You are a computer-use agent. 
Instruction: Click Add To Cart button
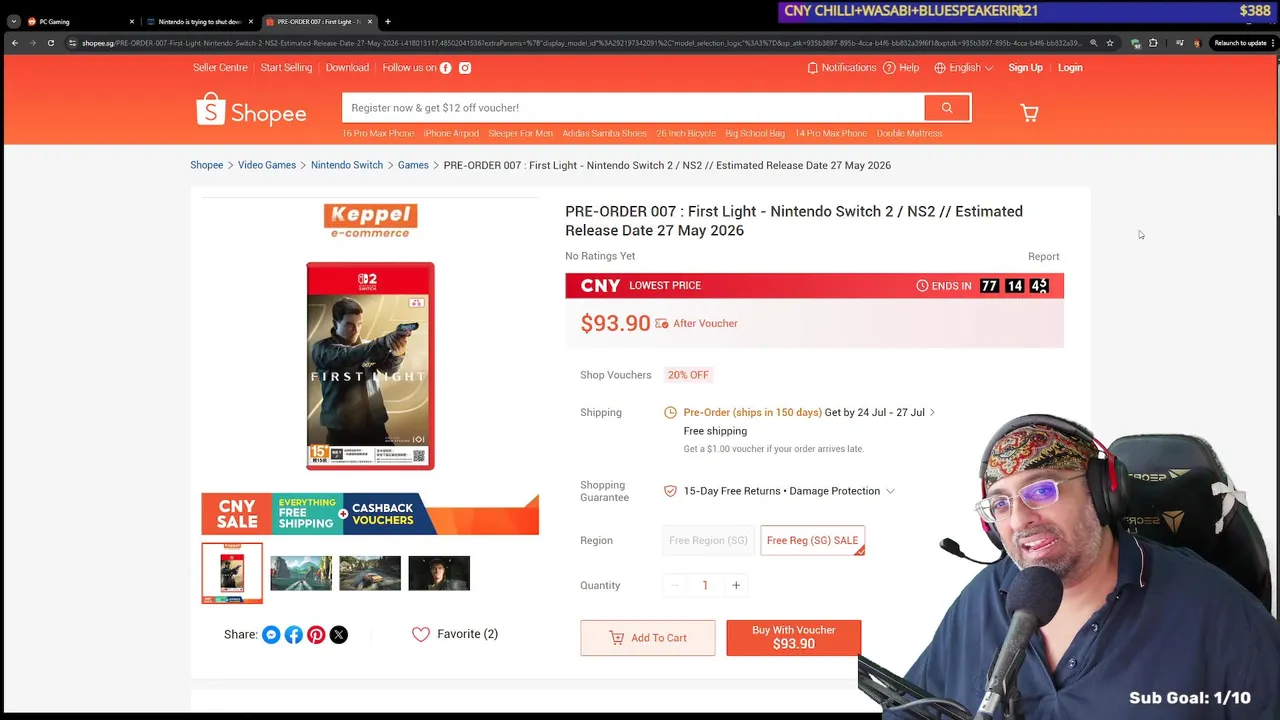[x=648, y=638]
